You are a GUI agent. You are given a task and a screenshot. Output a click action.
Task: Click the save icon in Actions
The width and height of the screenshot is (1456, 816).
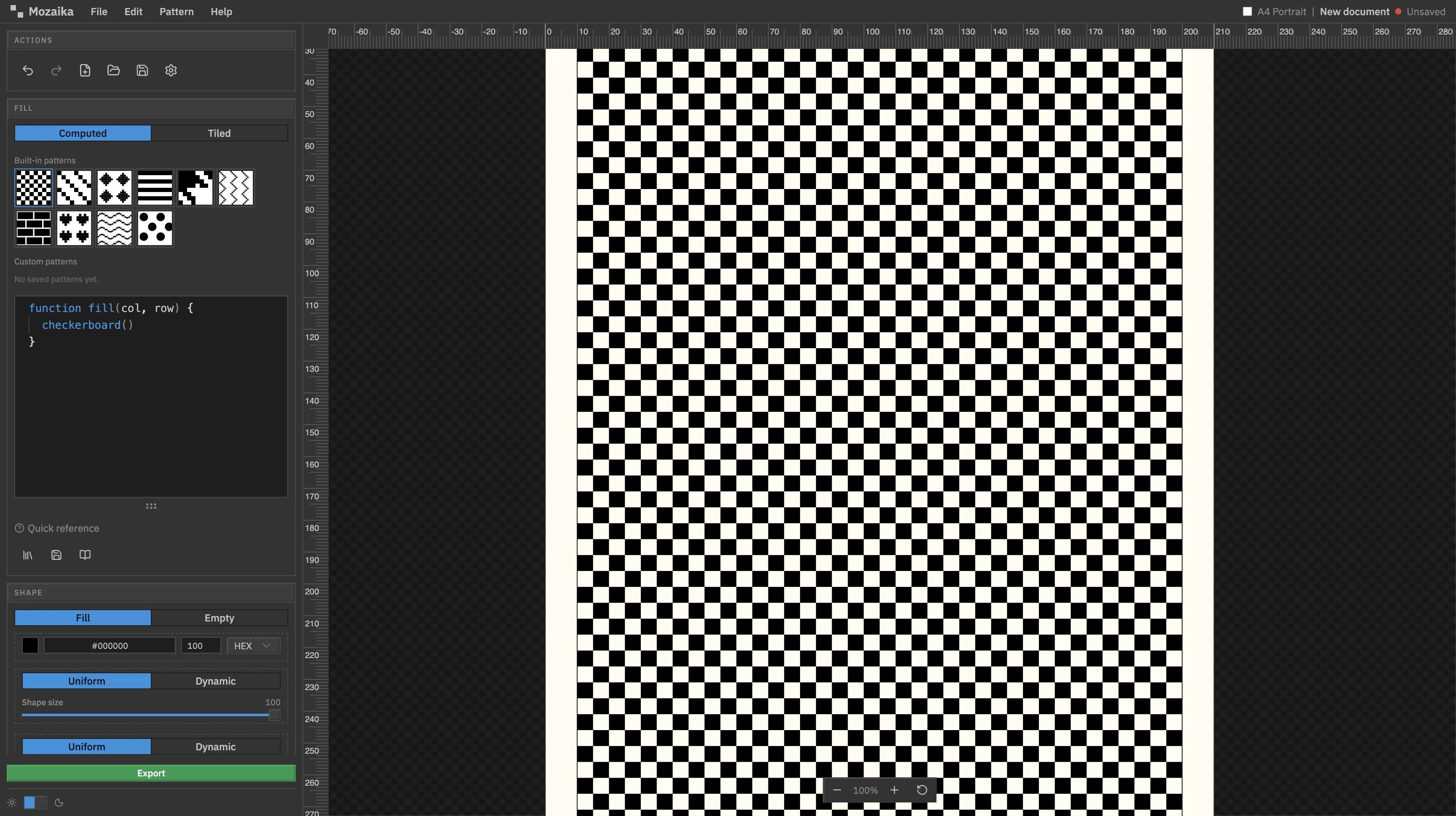point(142,71)
